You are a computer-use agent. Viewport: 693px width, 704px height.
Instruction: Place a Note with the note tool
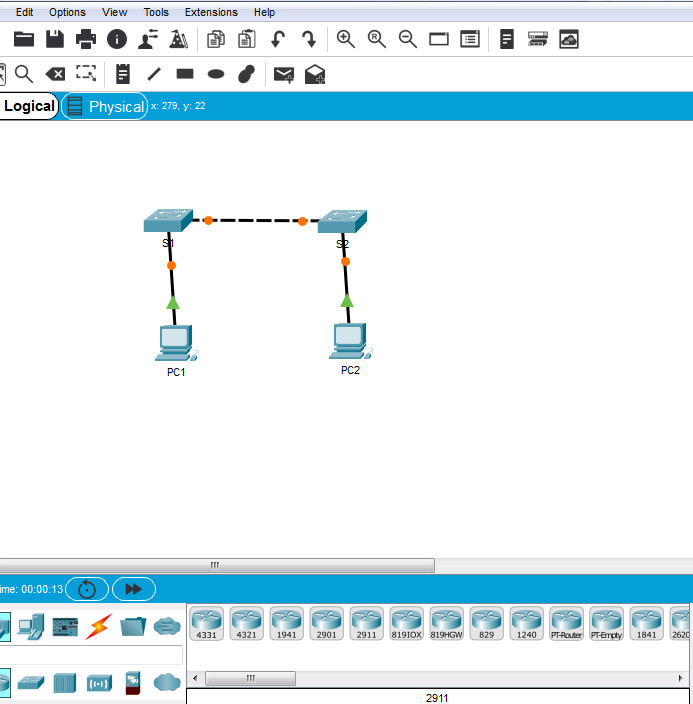[123, 74]
